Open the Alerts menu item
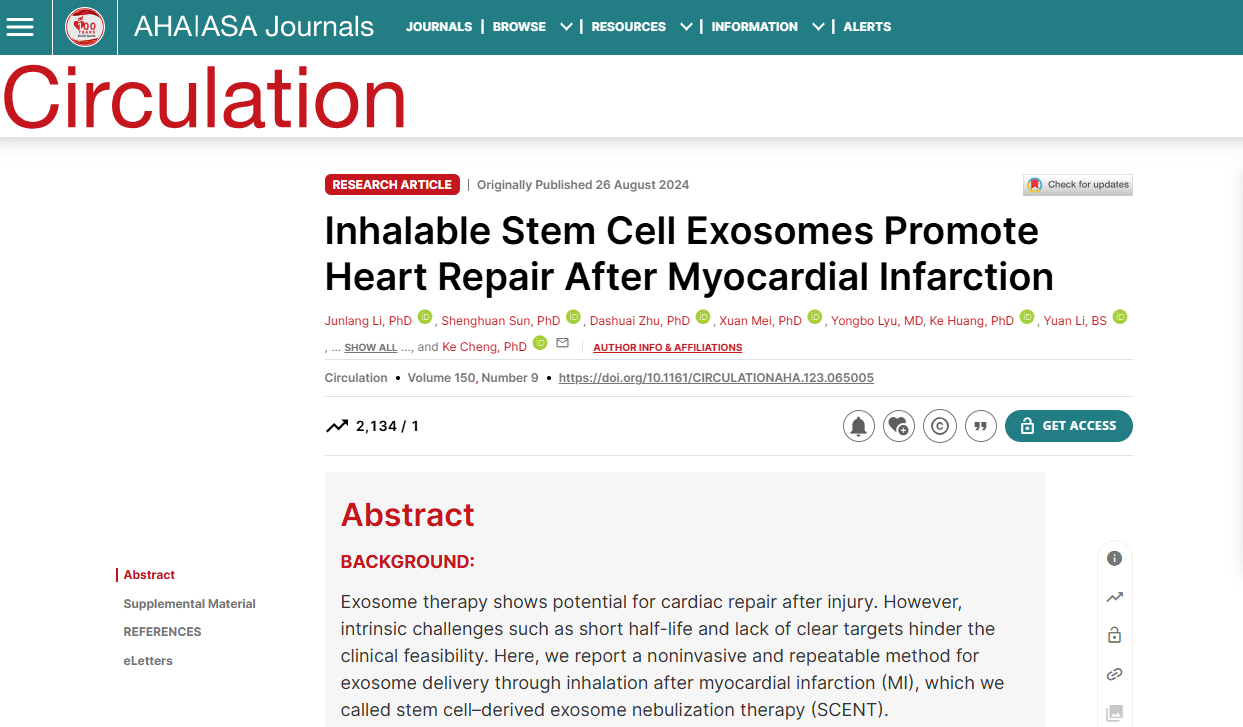The image size is (1243, 727). click(867, 27)
